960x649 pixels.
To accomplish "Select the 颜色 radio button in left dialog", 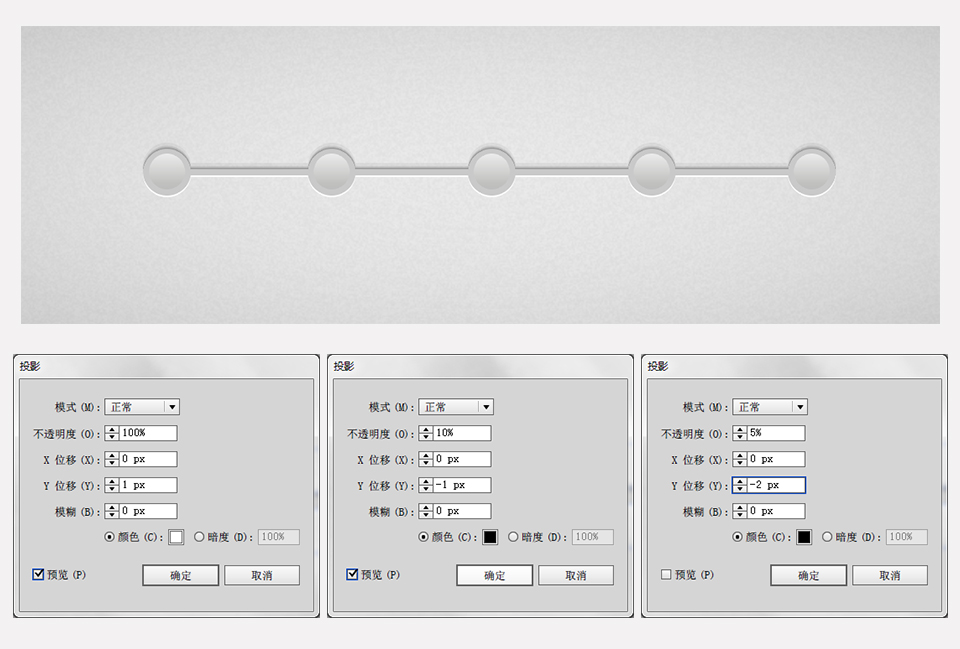I will click(x=110, y=537).
